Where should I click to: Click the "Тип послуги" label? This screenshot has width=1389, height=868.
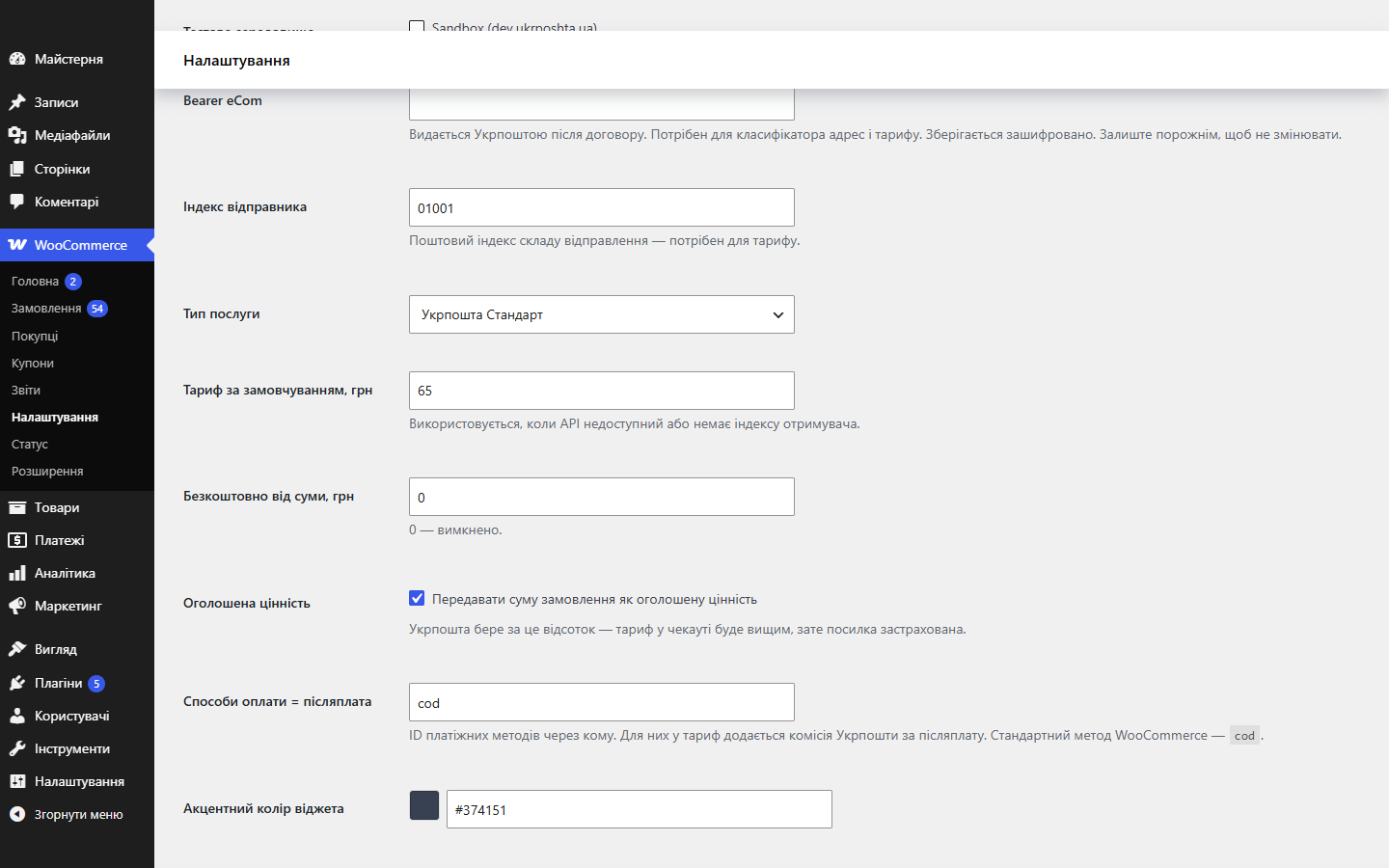[222, 313]
